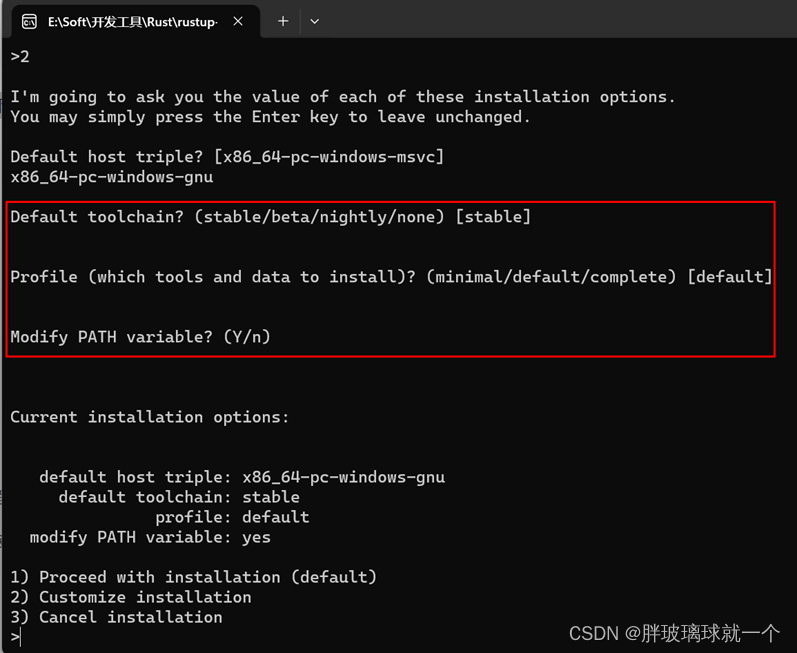Click the "profile: default" summary line
Image resolution: width=797 pixels, height=653 pixels.
pos(232,517)
